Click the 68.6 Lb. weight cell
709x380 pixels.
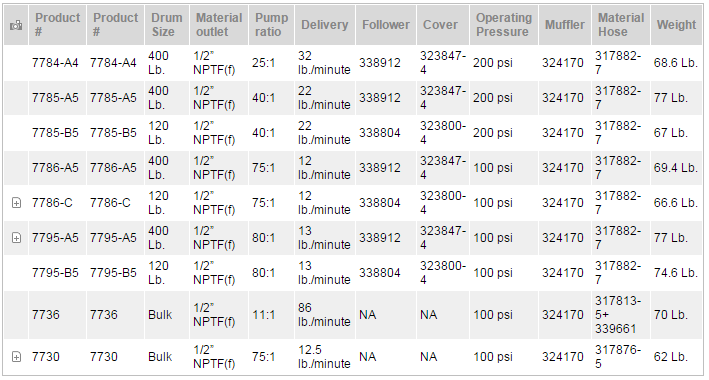tap(676, 63)
